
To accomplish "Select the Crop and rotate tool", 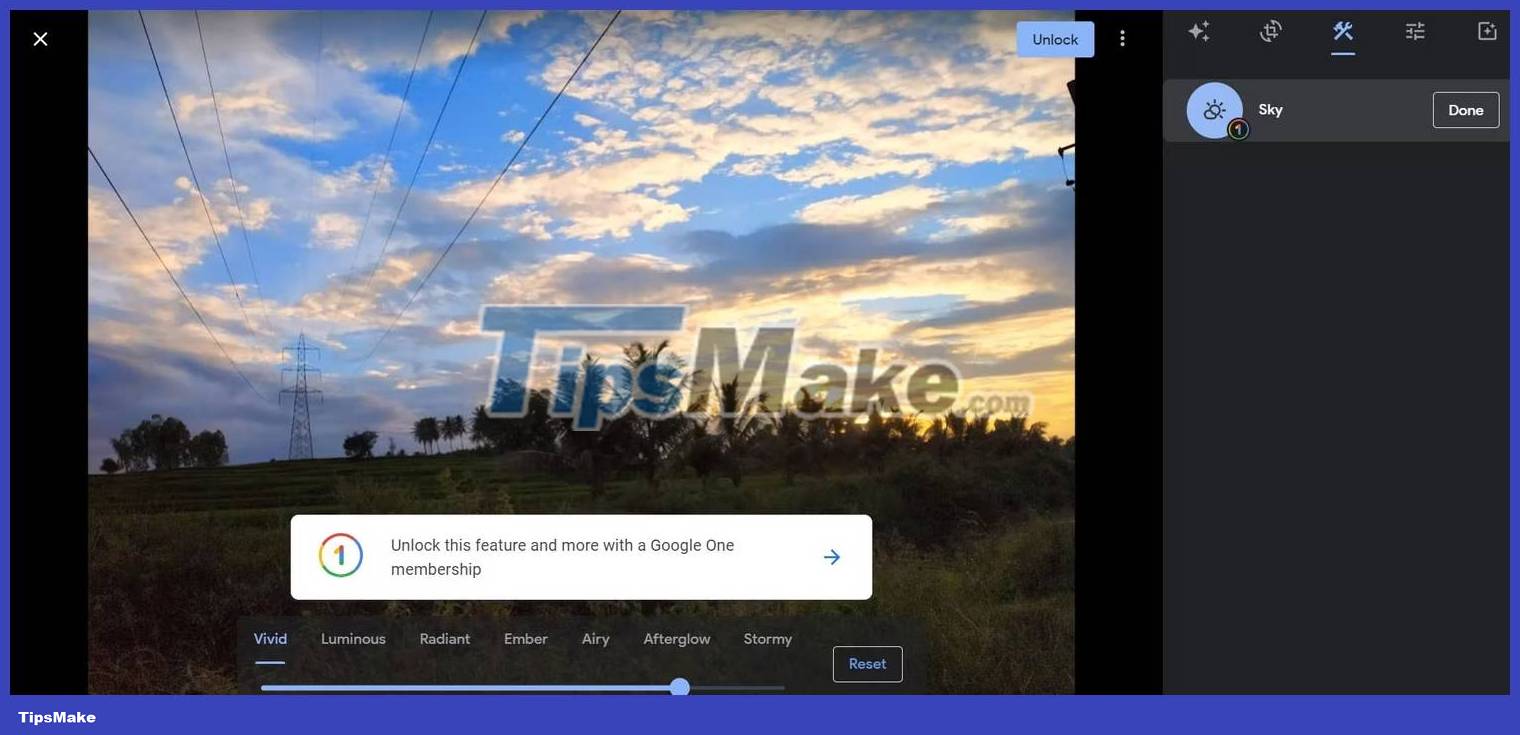I will 1270,31.
